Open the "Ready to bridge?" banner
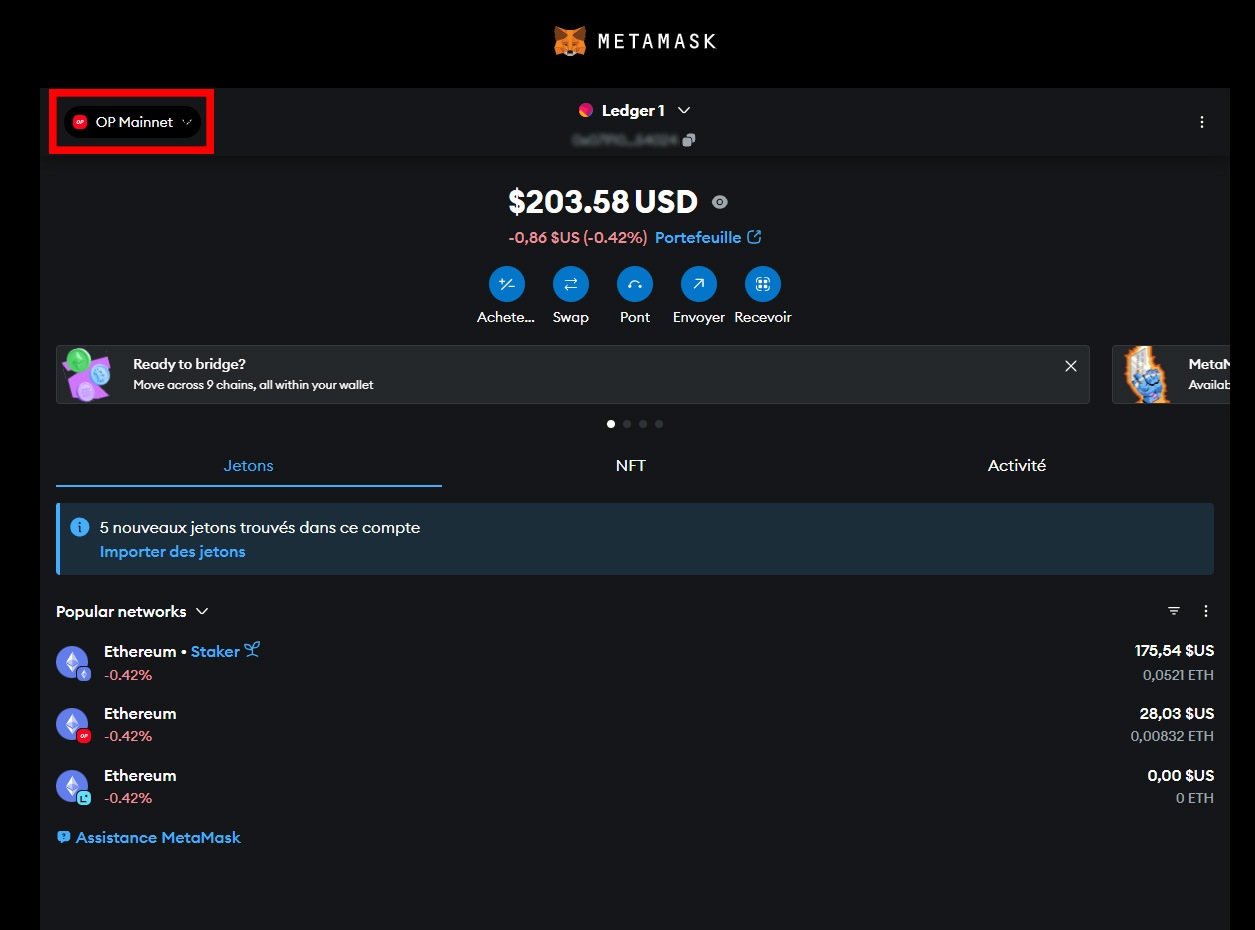1255x930 pixels. coord(573,374)
